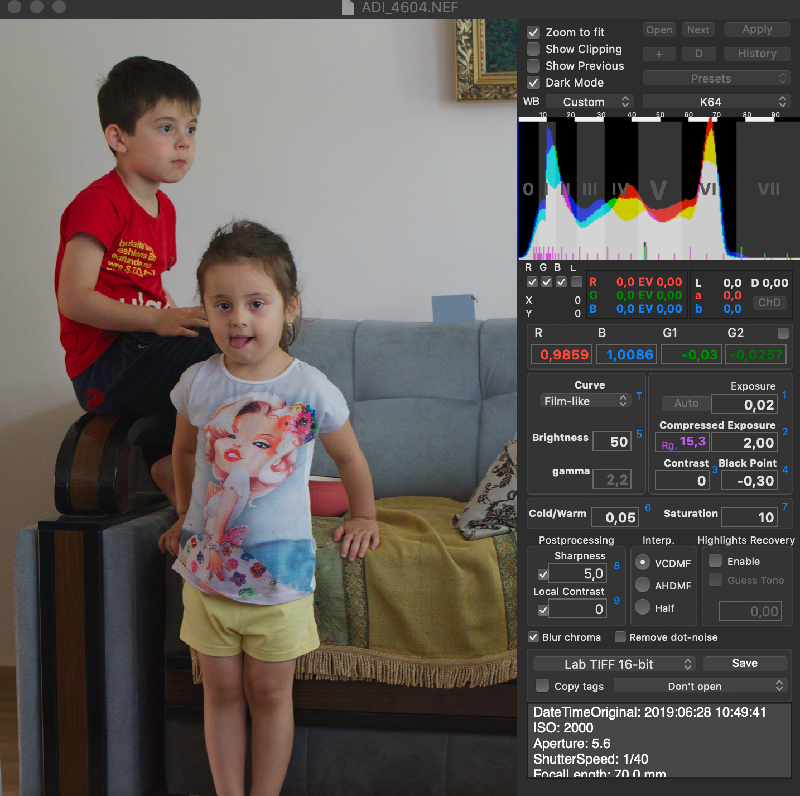Toggle the L channel checkbox
Image resolution: width=800 pixels, height=796 pixels.
[x=577, y=282]
